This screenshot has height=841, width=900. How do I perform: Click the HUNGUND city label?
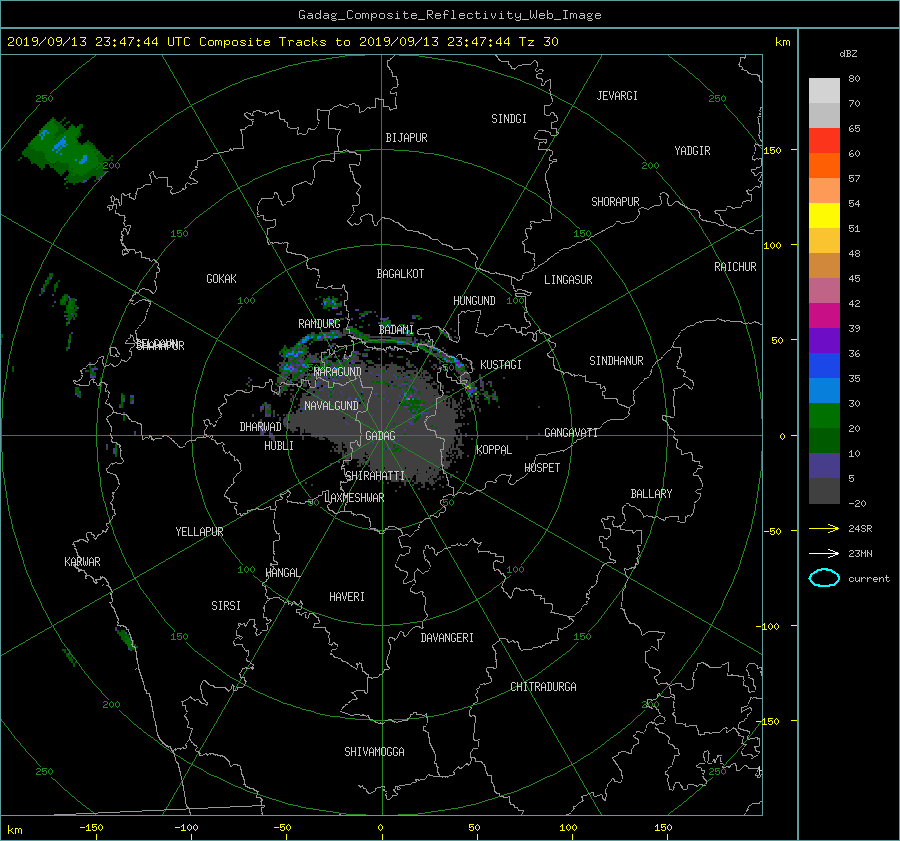click(x=474, y=301)
